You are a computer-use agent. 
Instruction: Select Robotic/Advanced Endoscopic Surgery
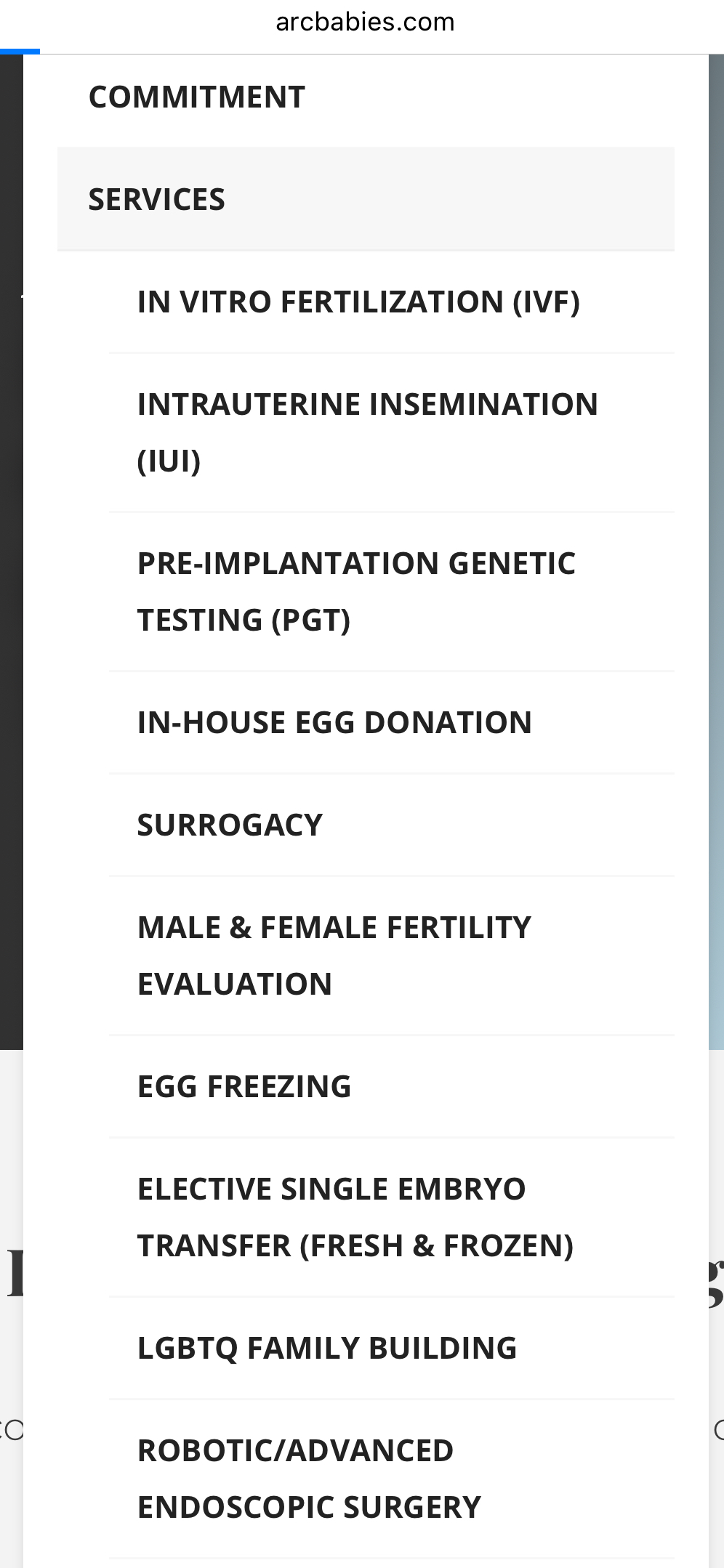click(392, 1479)
